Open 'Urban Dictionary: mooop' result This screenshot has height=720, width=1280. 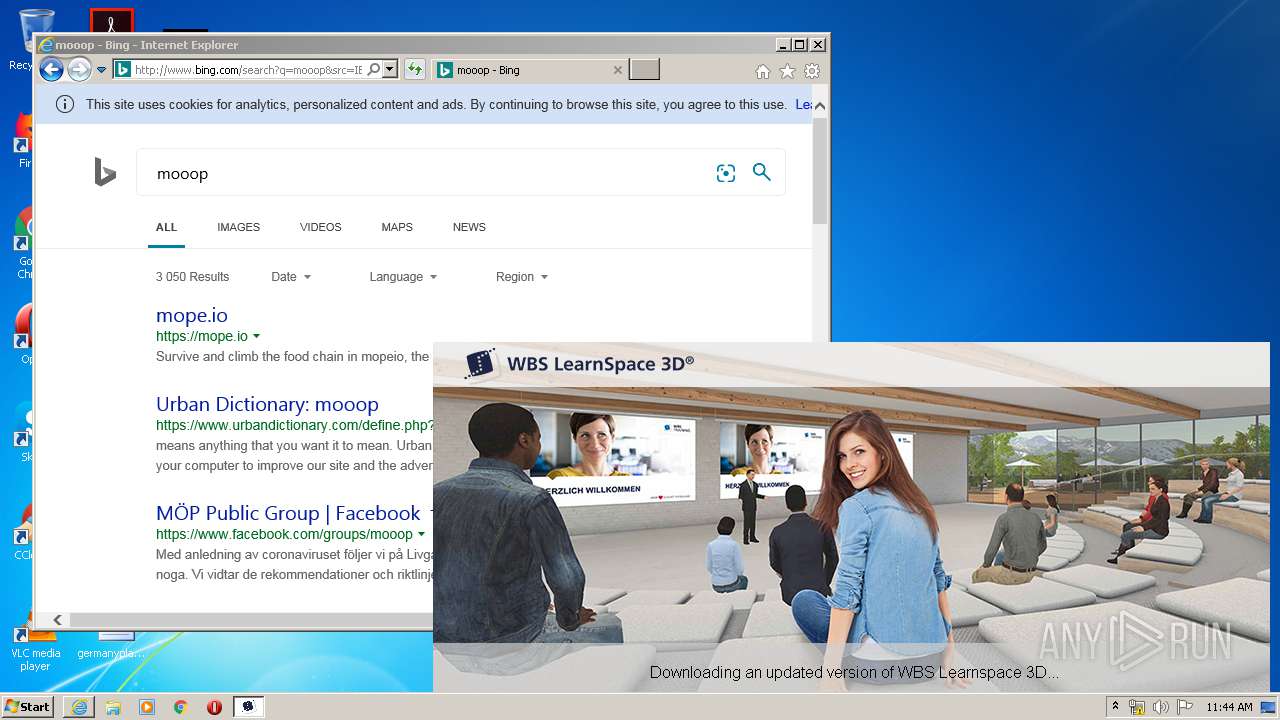267,404
